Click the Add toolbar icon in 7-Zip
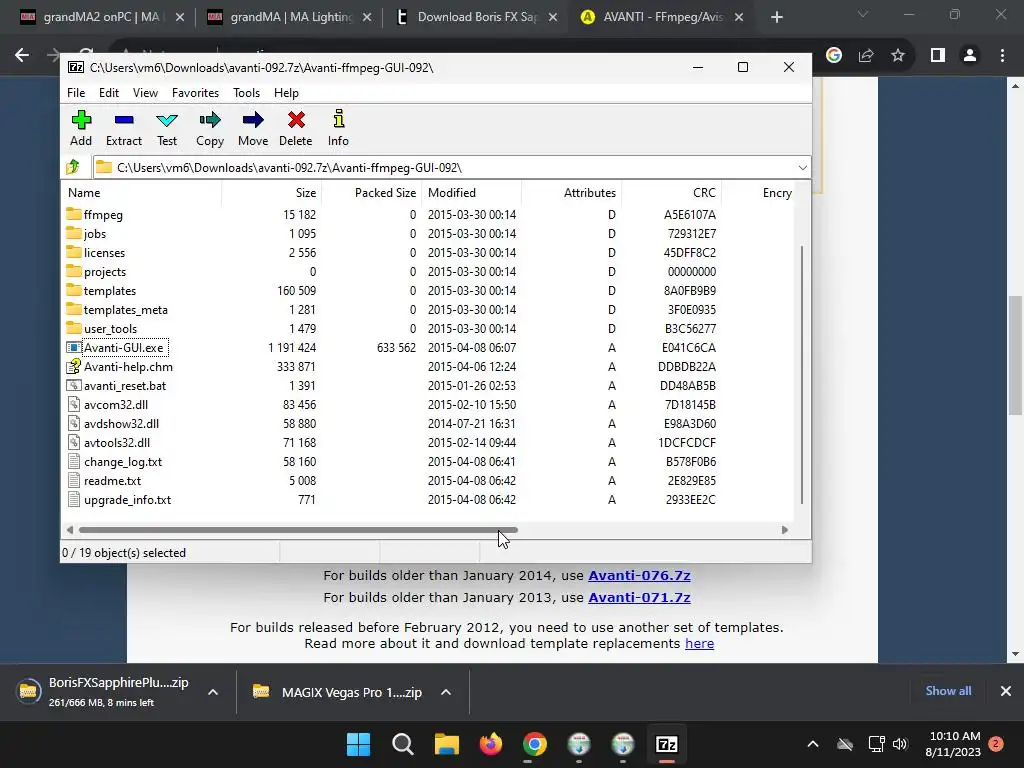This screenshot has width=1024, height=768. 81,120
